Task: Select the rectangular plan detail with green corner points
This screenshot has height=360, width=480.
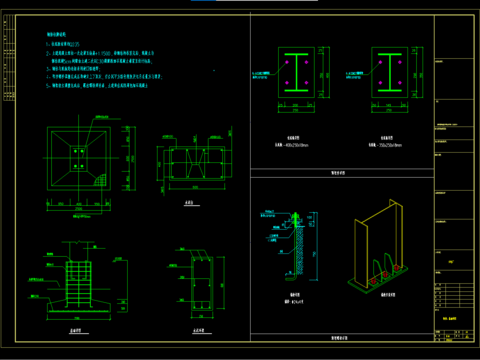Action: [x=197, y=163]
